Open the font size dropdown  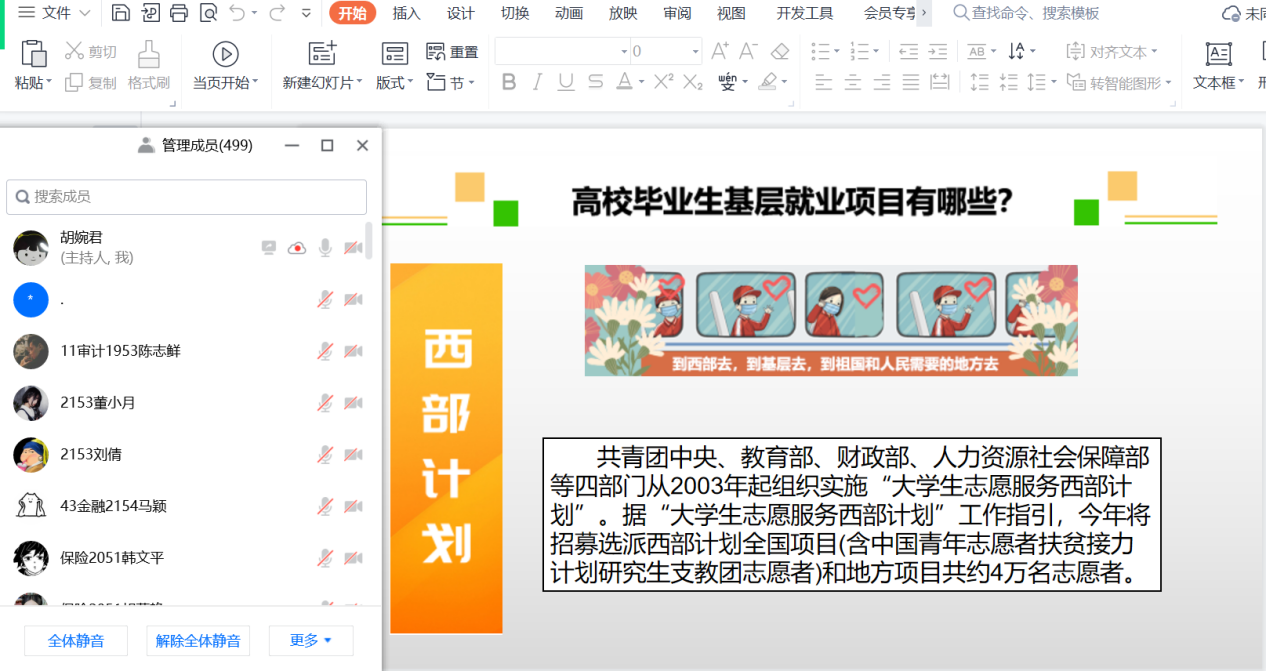pyautogui.click(x=695, y=51)
